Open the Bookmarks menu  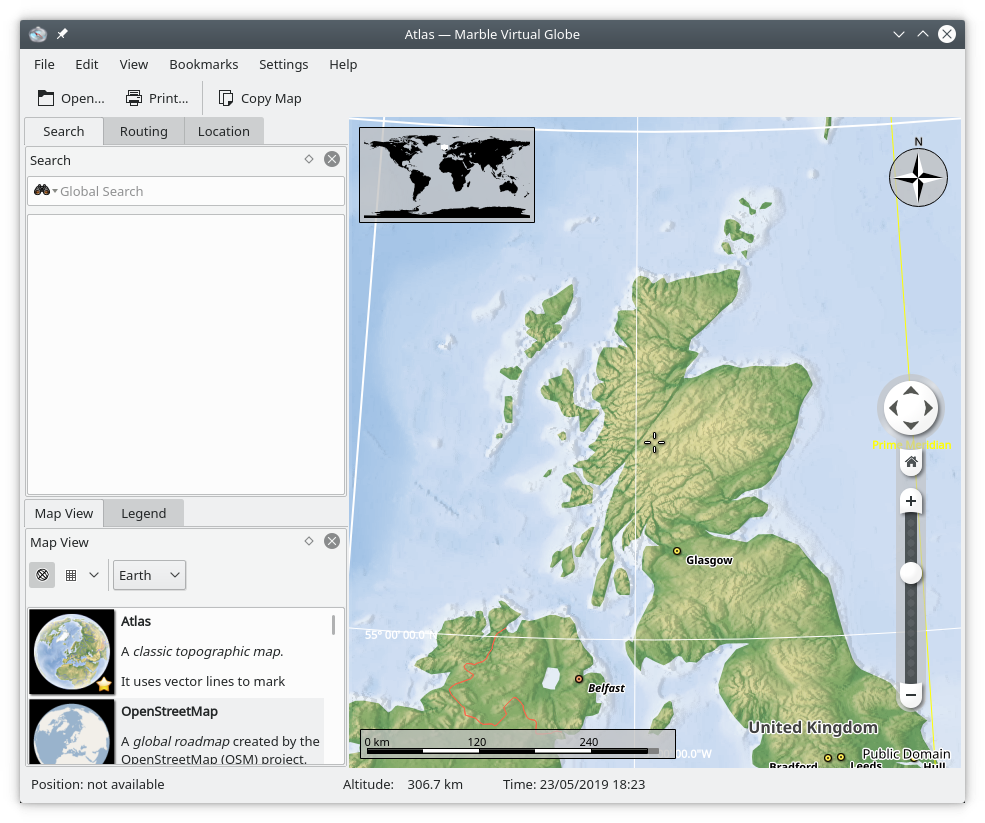(203, 64)
